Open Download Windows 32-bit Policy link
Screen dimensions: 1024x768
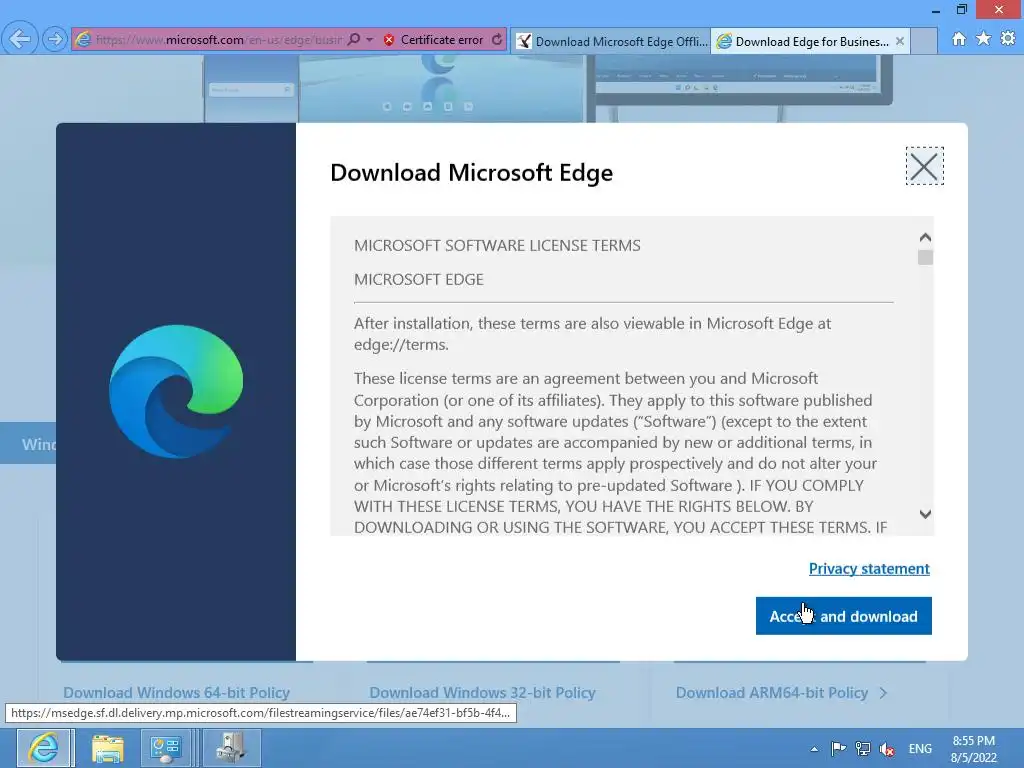pos(482,692)
